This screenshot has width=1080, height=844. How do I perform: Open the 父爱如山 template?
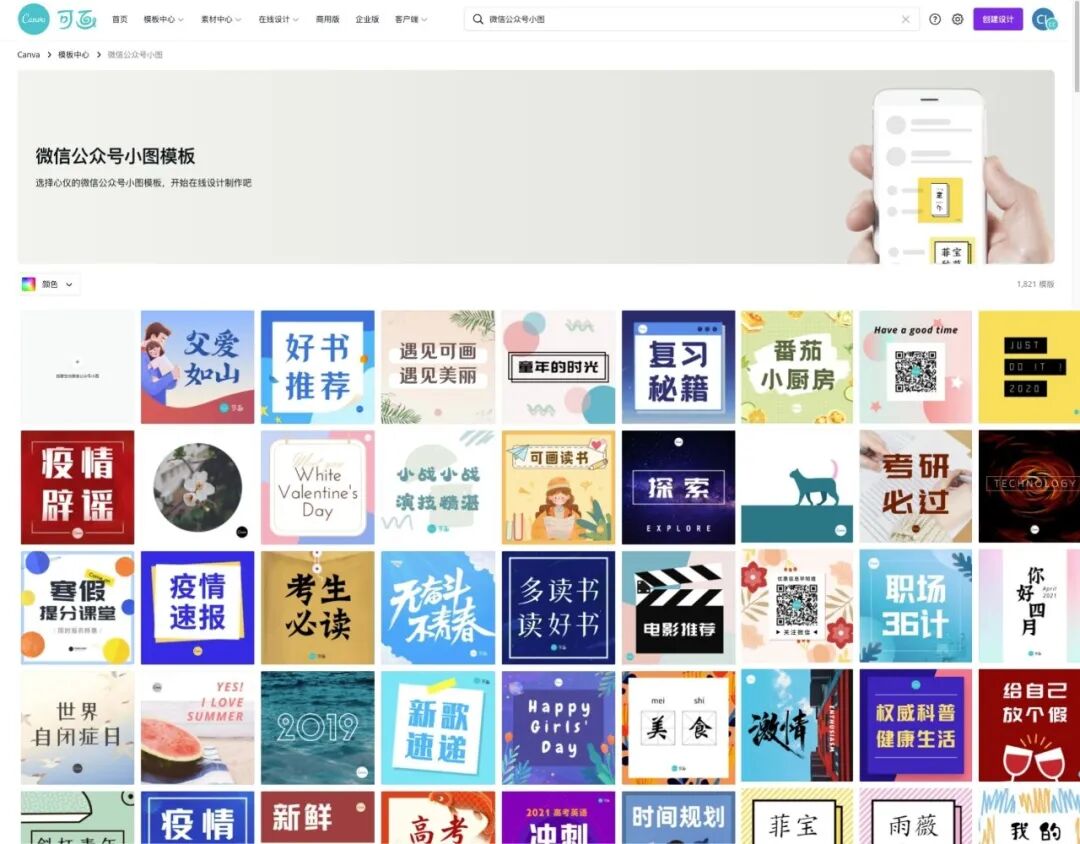click(198, 367)
